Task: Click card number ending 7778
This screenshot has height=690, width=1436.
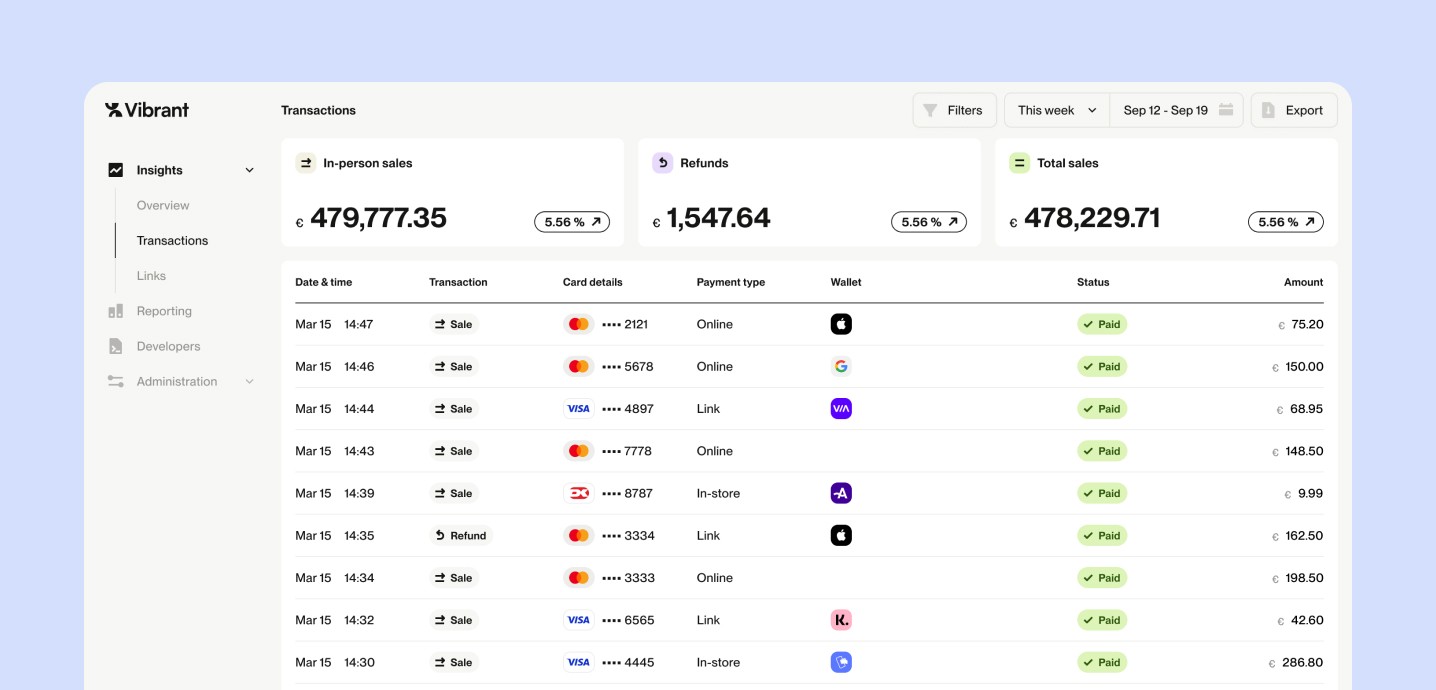Action: [627, 451]
